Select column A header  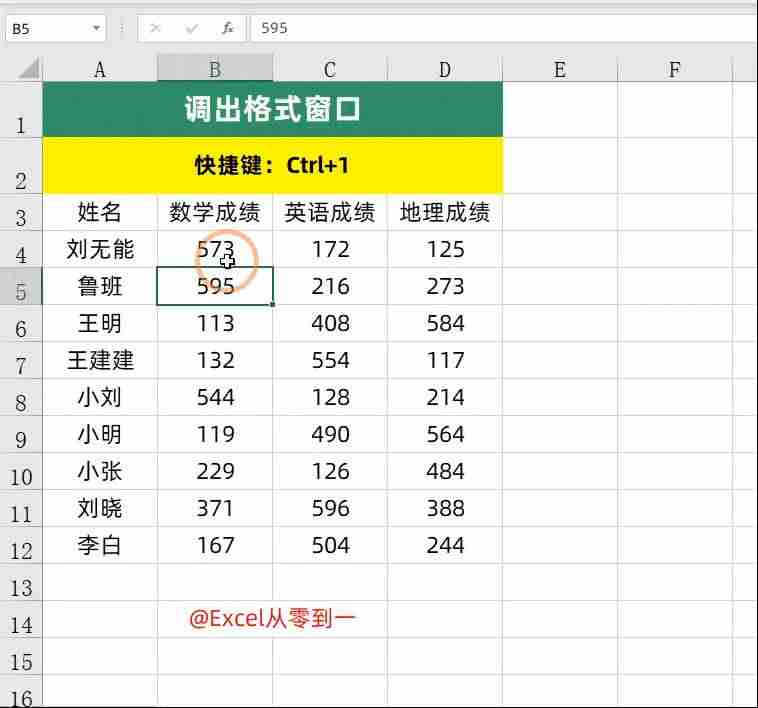[x=100, y=69]
